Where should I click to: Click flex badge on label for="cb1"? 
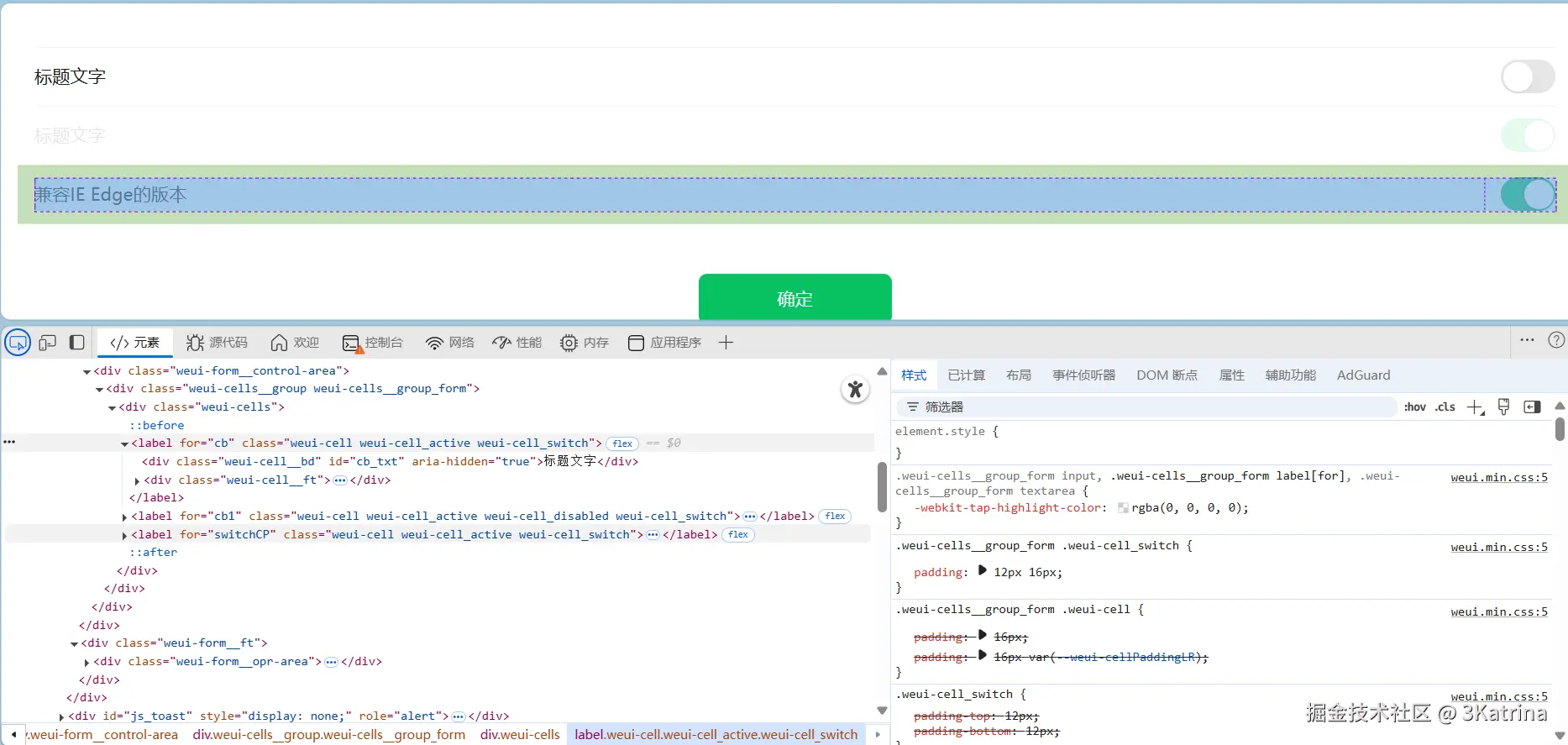(x=835, y=516)
